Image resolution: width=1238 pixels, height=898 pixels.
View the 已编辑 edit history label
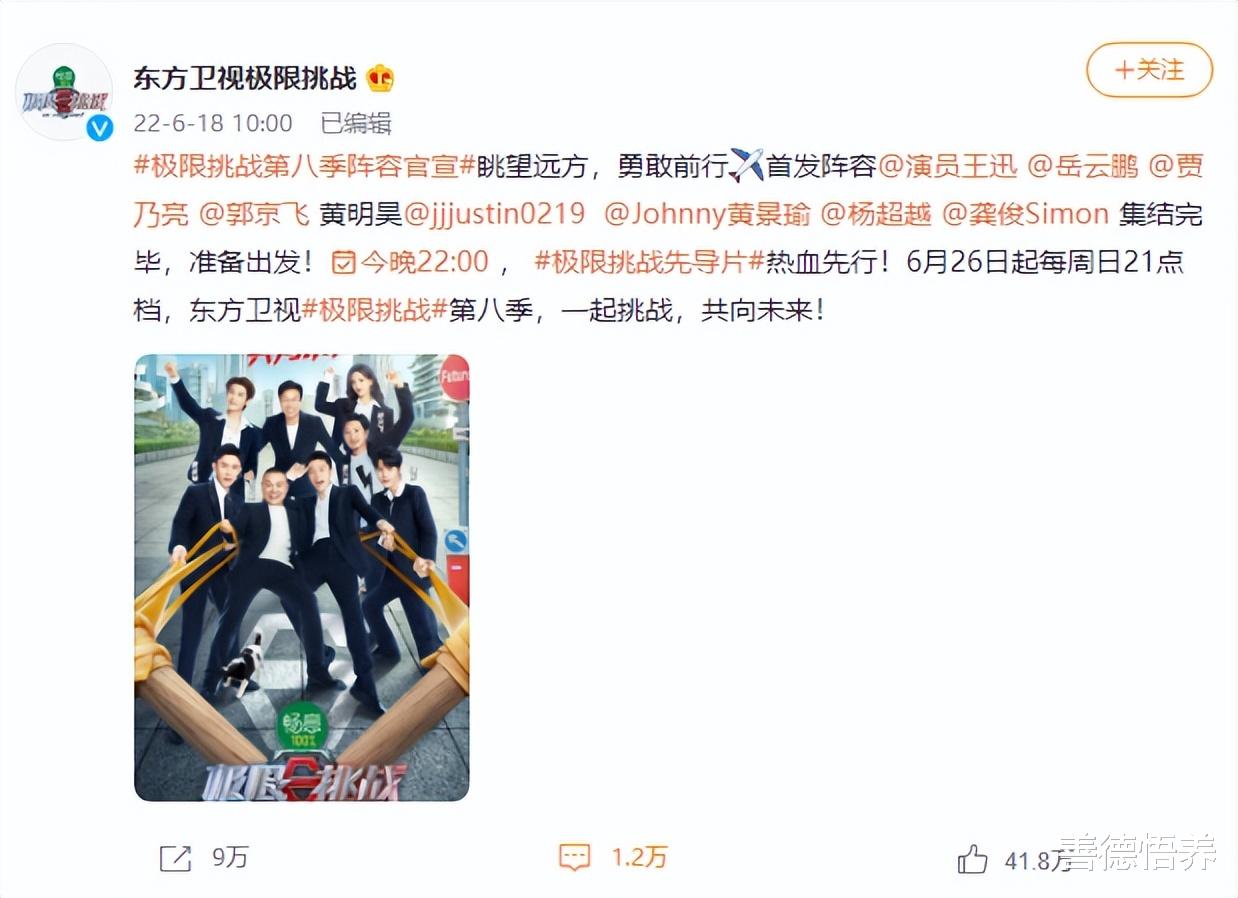(356, 123)
